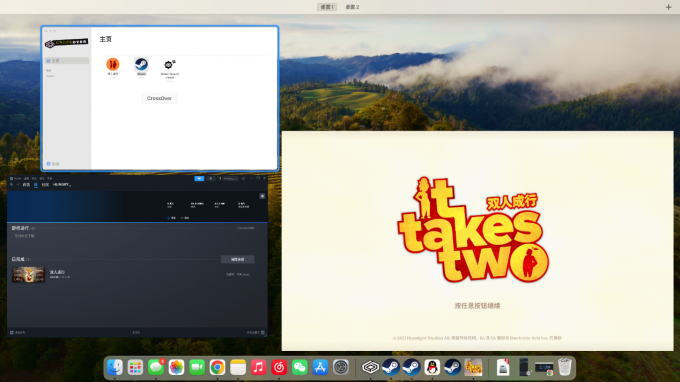Open the Trash in the dock
This screenshot has width=680, height=382.
click(x=564, y=367)
